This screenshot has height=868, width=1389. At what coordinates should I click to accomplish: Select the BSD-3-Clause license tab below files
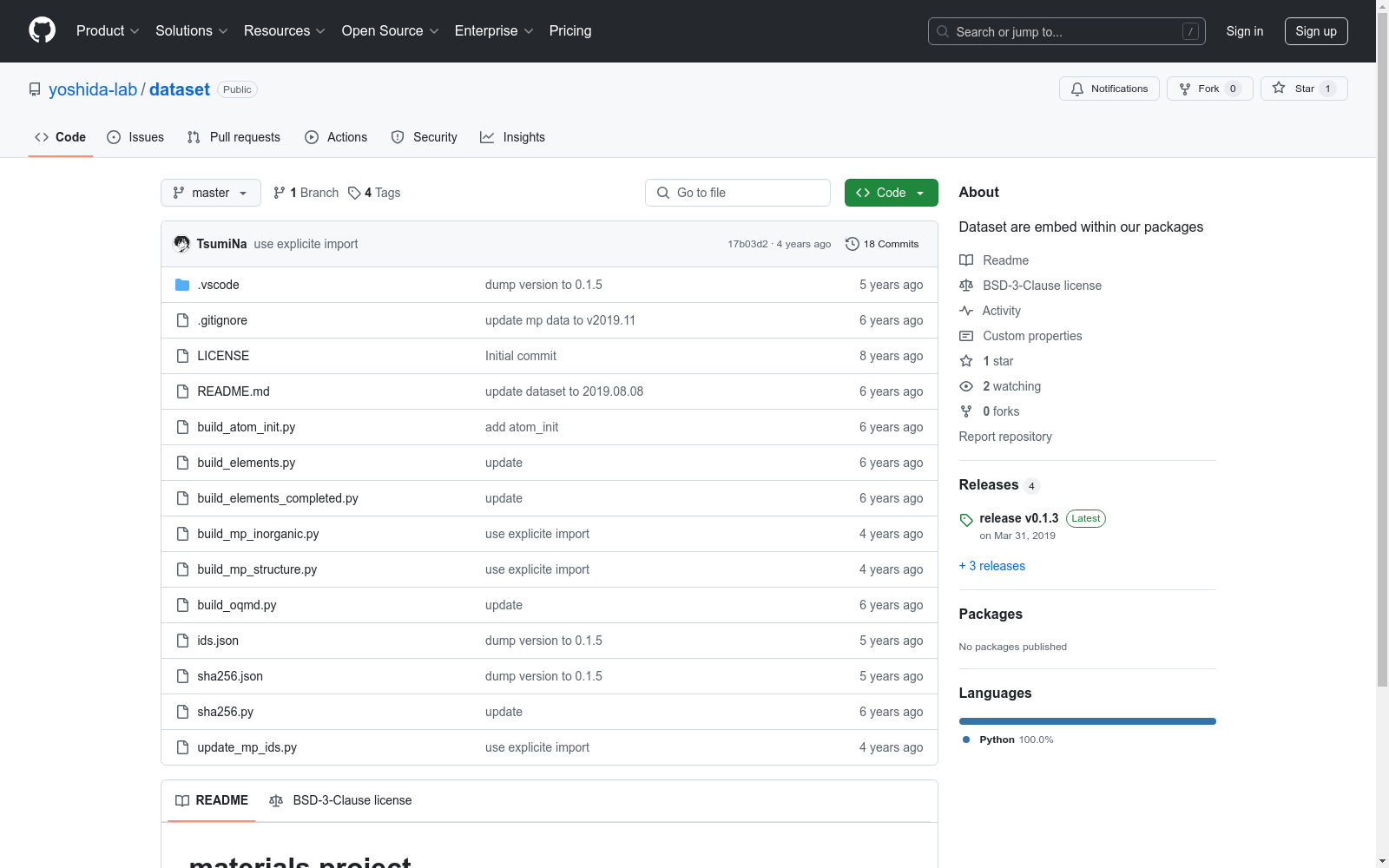(340, 800)
